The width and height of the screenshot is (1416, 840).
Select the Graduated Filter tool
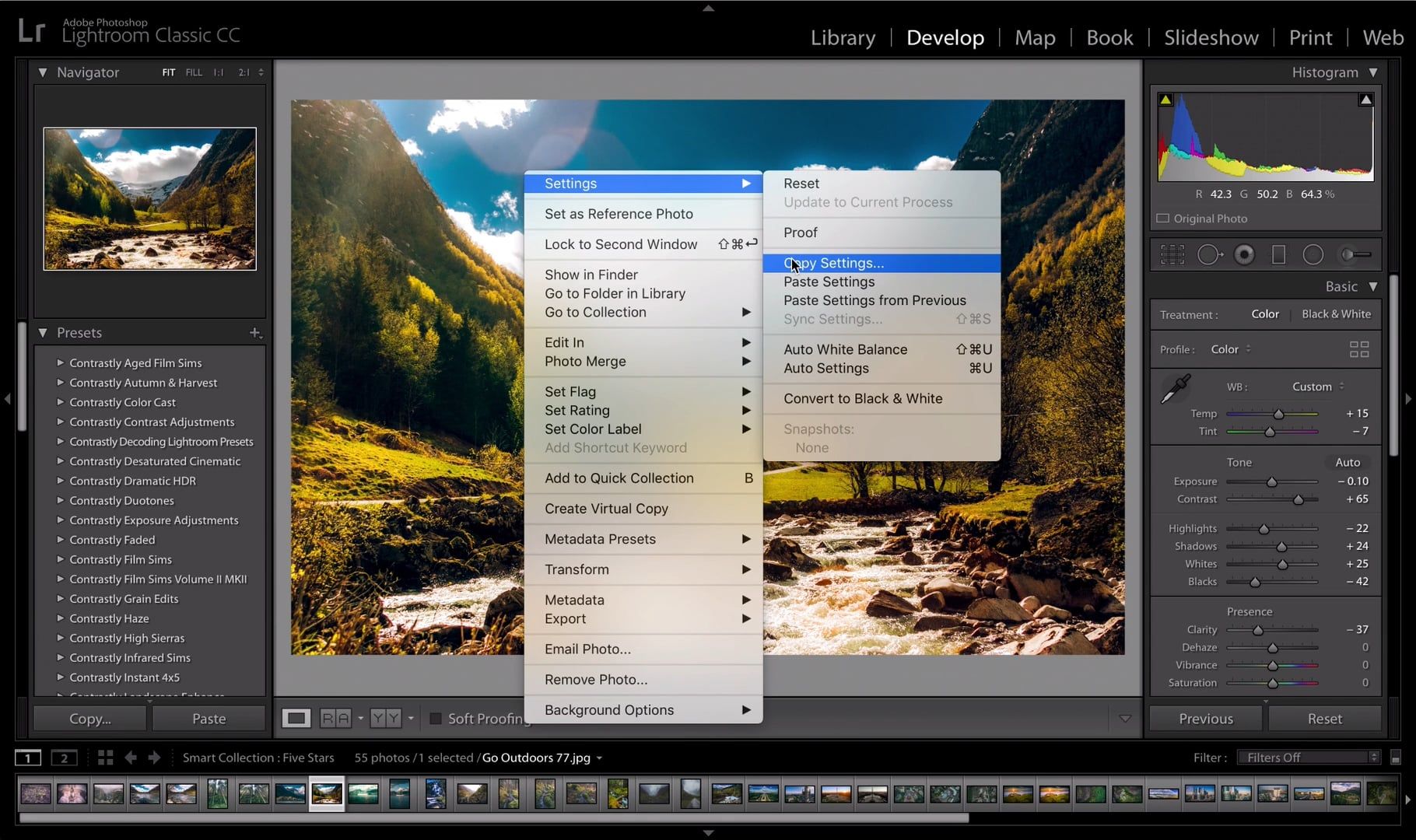coord(1278,254)
